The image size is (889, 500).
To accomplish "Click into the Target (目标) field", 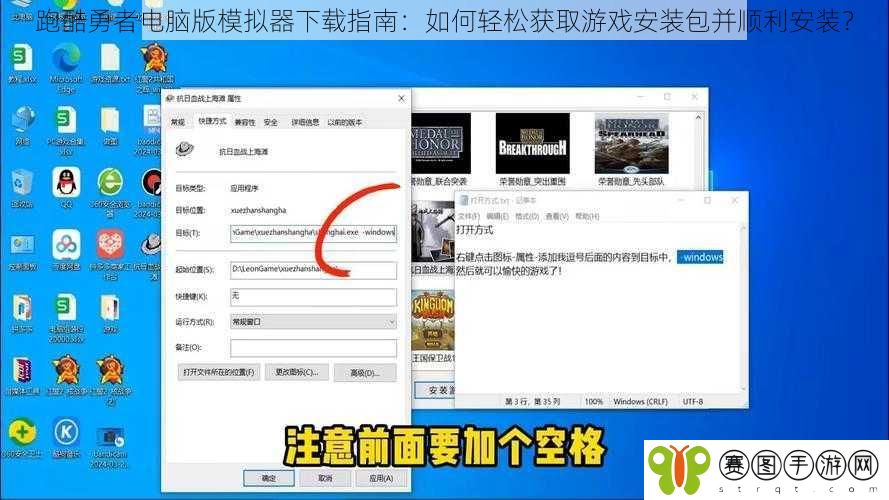I will pos(314,233).
